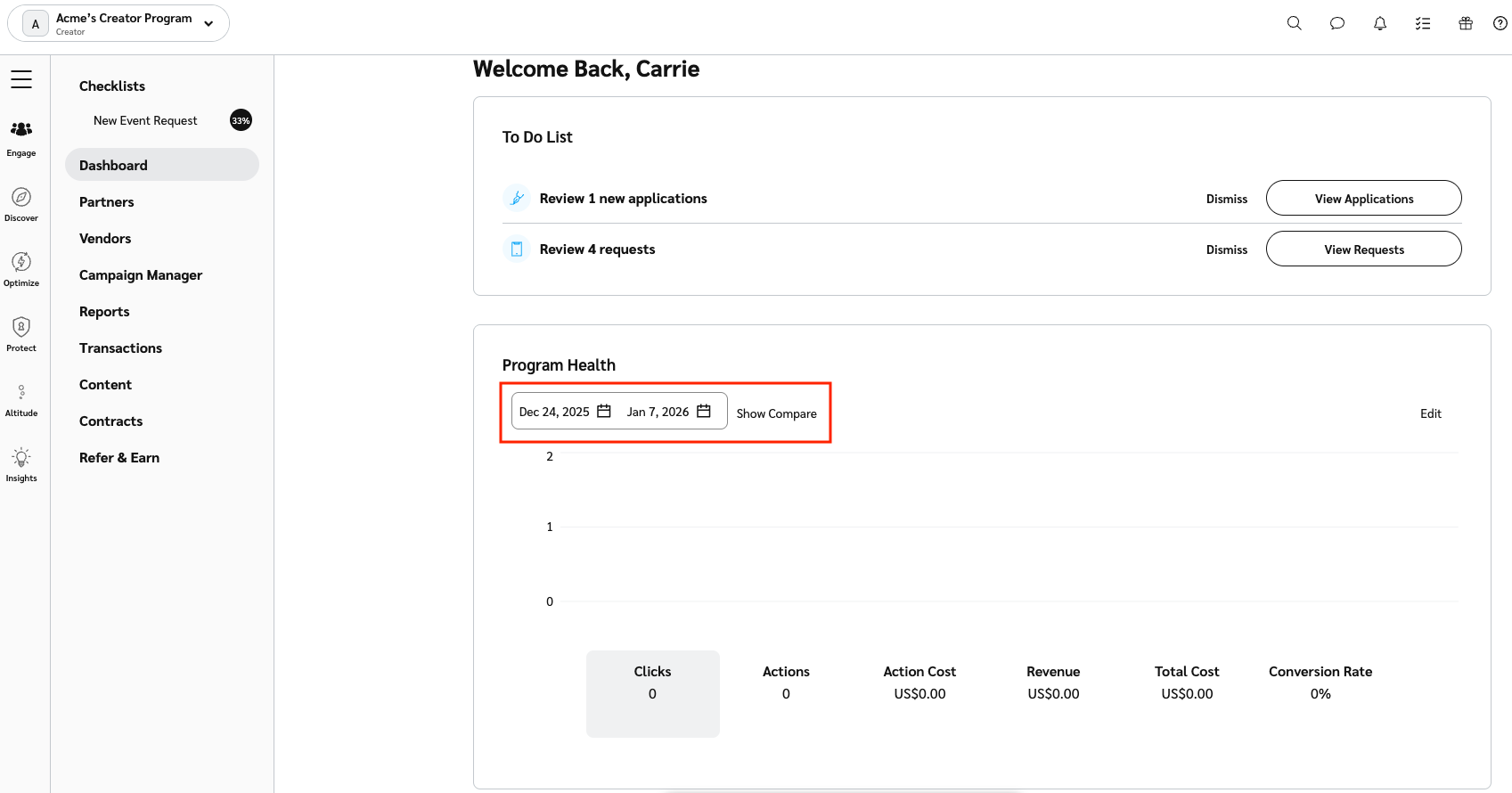Image resolution: width=1512 pixels, height=793 pixels.
Task: Click the gift rewards icon
Action: [1465, 23]
